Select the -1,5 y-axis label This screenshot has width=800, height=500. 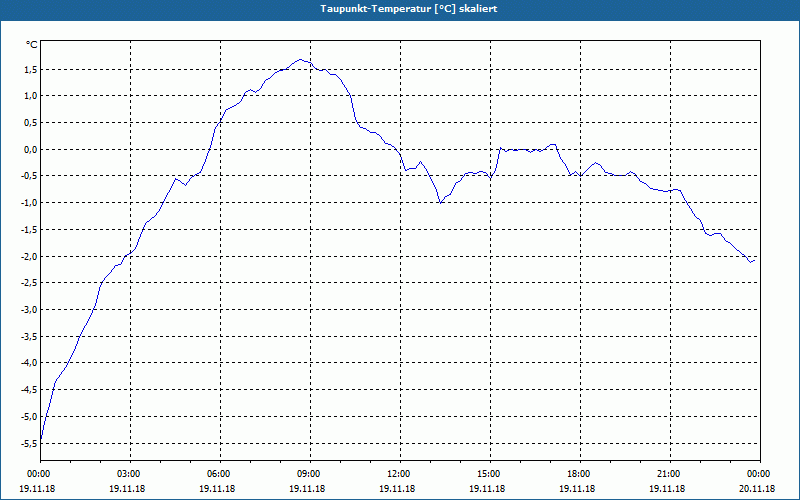28,230
